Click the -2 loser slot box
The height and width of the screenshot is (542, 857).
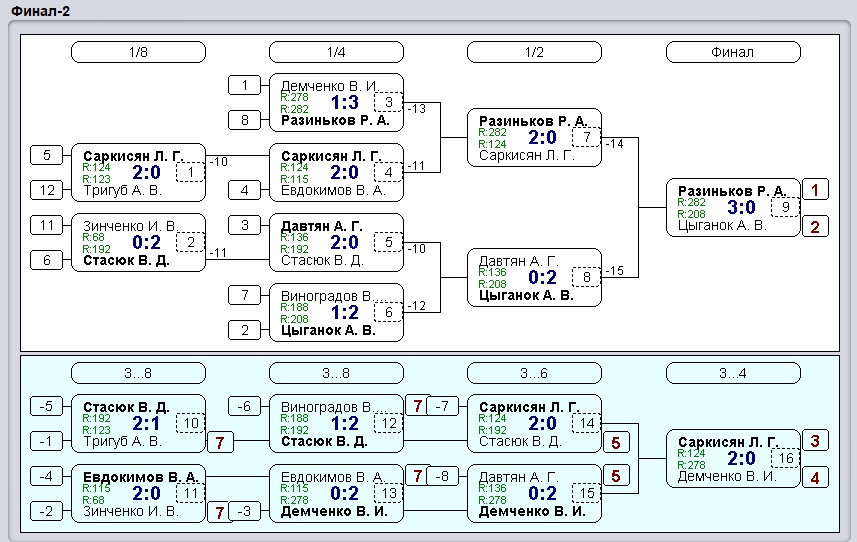46,511
